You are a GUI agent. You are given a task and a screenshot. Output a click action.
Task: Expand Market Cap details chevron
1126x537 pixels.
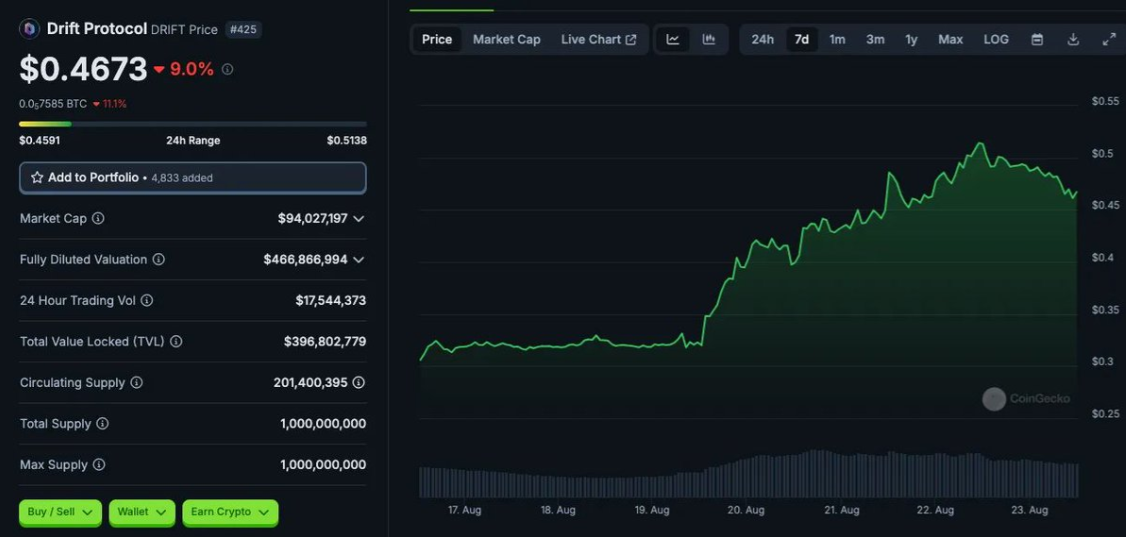click(x=359, y=218)
